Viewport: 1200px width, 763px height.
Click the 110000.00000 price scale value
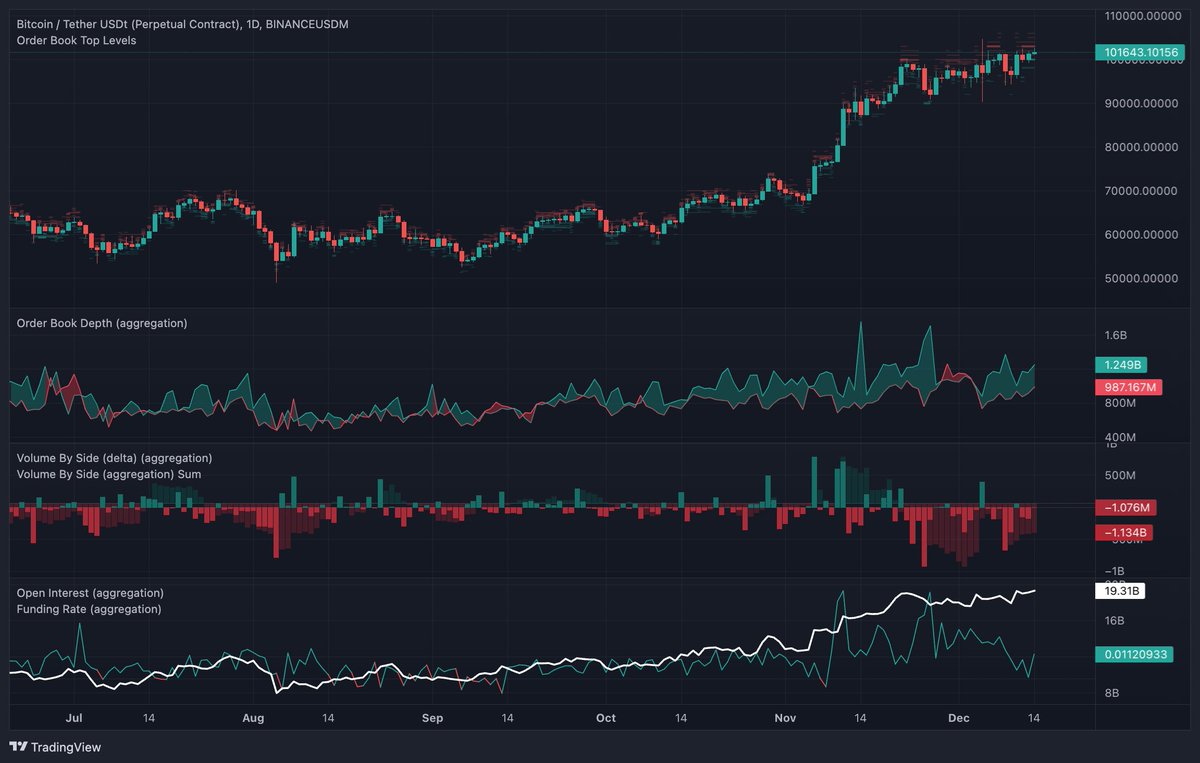point(1143,16)
